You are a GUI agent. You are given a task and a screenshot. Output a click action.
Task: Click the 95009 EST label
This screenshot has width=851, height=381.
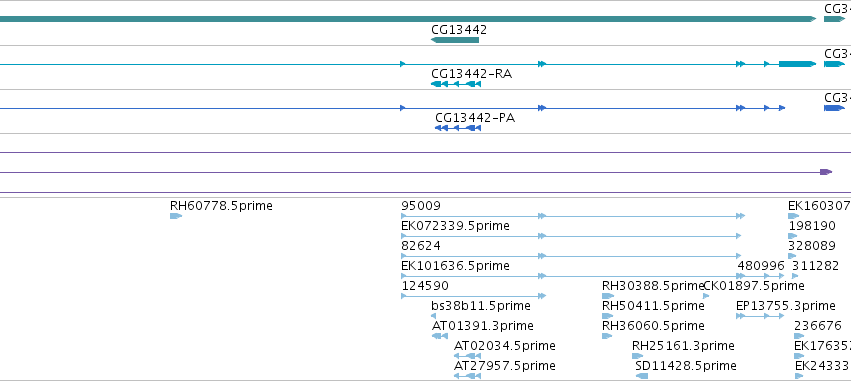[421, 206]
